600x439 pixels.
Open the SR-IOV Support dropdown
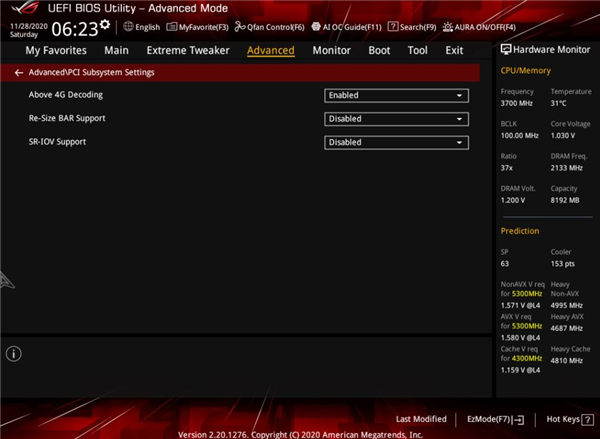point(396,142)
